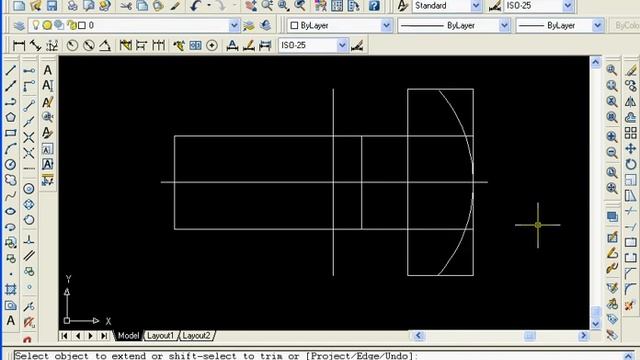The image size is (640, 360).
Task: Click the last-tab navigation arrow
Action: (x=104, y=336)
